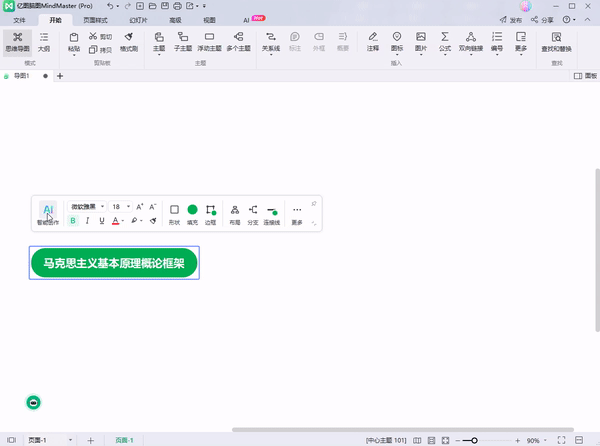The width and height of the screenshot is (600, 446).
Task: Open More options in floating toolbar
Action: pyautogui.click(x=297, y=214)
